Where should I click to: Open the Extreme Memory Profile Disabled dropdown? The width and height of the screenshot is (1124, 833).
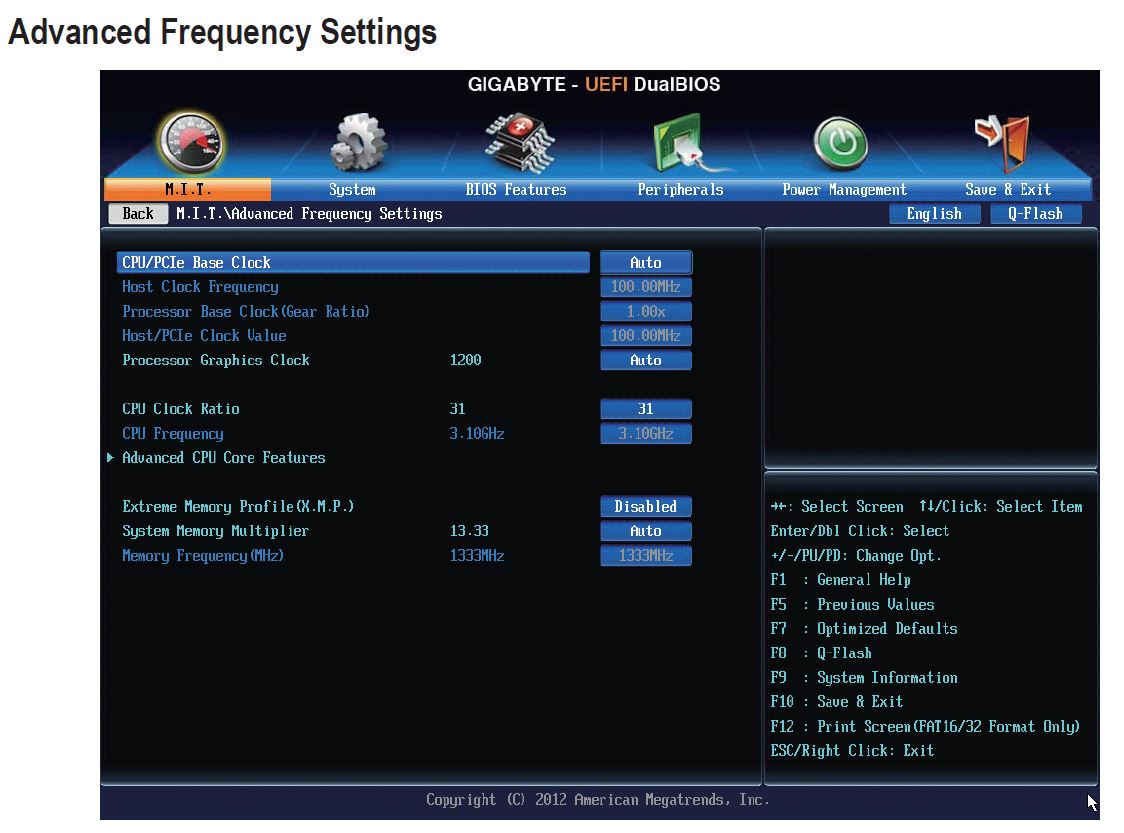tap(646, 506)
